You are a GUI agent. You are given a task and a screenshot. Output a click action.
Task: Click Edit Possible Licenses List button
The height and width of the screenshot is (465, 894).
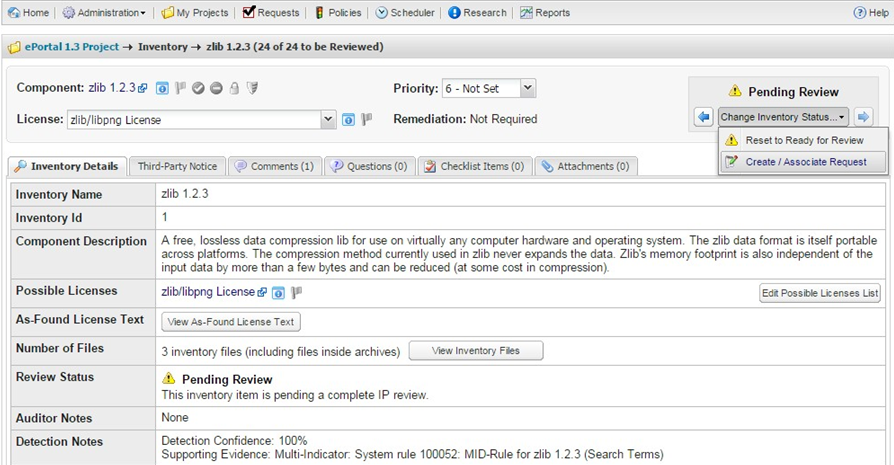[x=819, y=293]
